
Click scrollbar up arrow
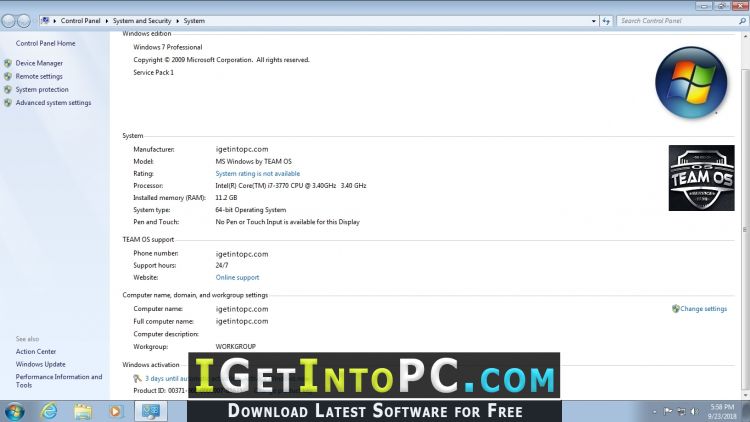(x=745, y=36)
